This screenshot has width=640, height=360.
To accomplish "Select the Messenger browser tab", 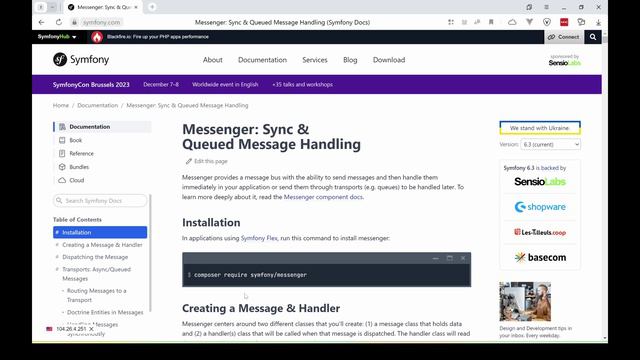I will [104, 7].
